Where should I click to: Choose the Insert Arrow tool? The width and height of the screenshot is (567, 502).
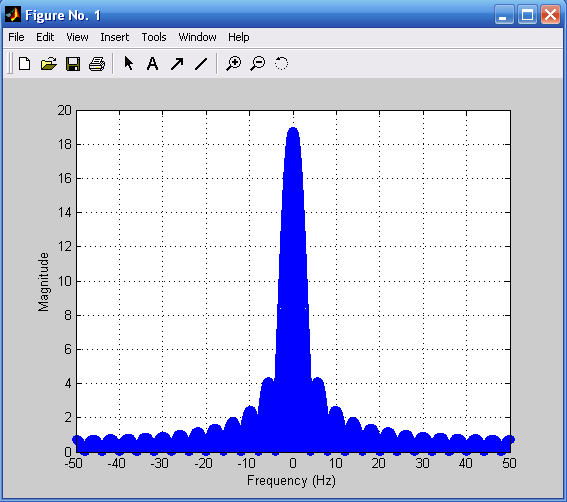tap(177, 64)
